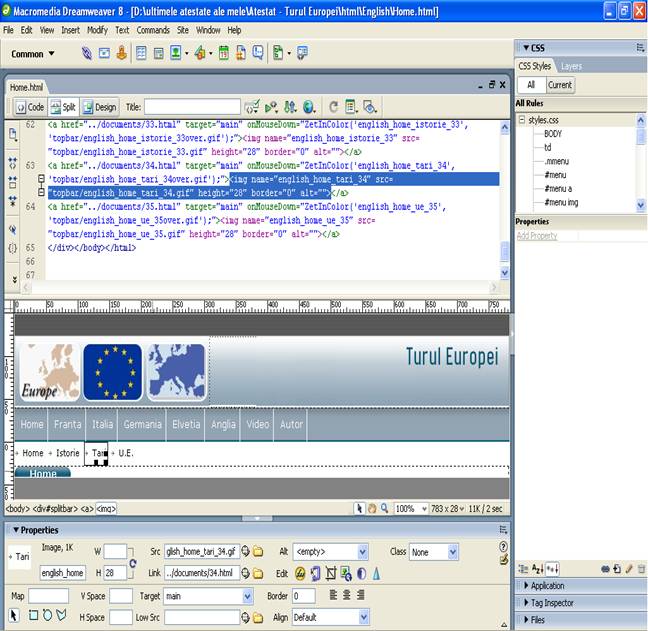The height and width of the screenshot is (631, 648).
Task: Click the browse folder icon next to Src
Action: [258, 551]
